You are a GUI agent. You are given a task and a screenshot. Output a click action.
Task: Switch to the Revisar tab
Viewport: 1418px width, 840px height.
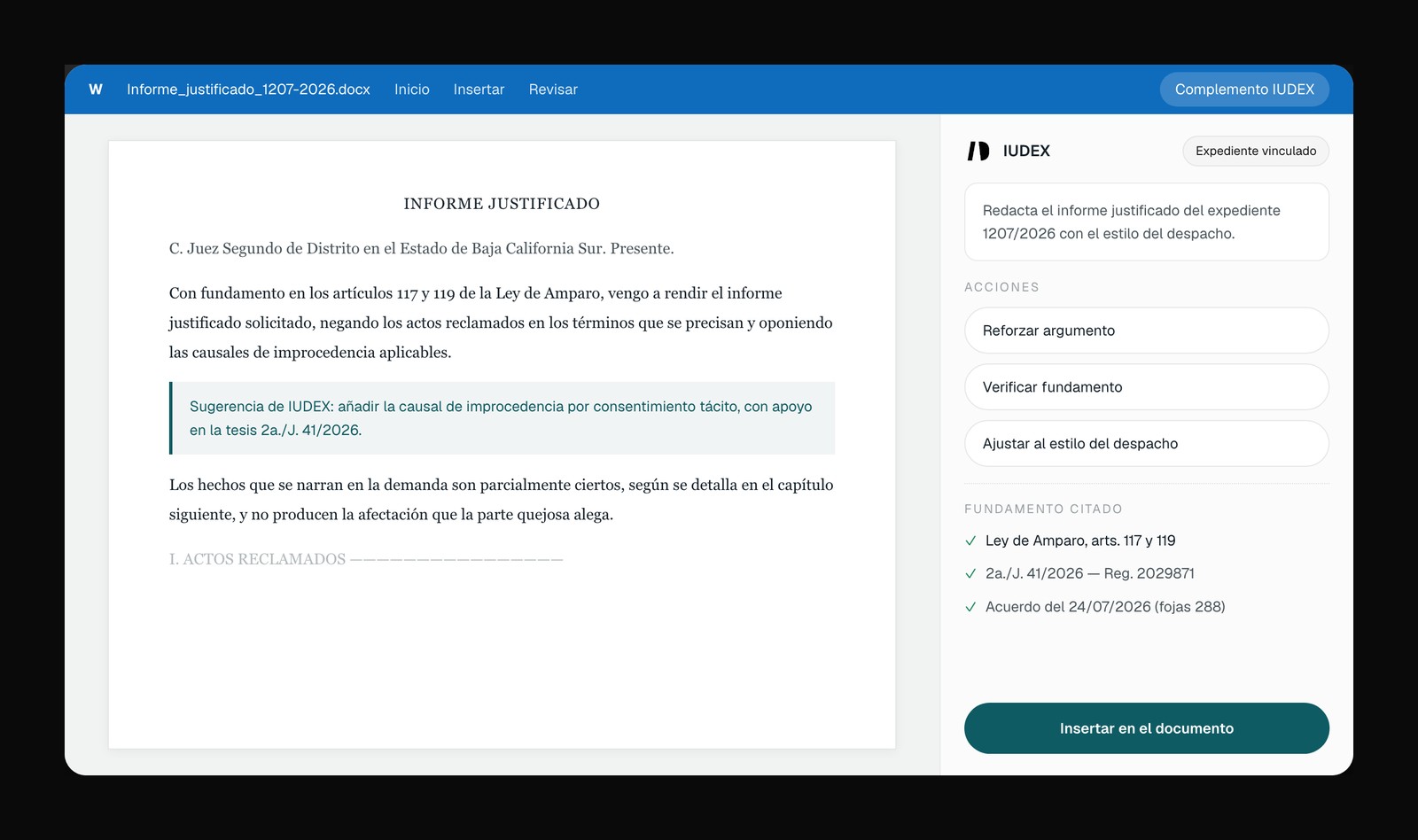click(553, 89)
